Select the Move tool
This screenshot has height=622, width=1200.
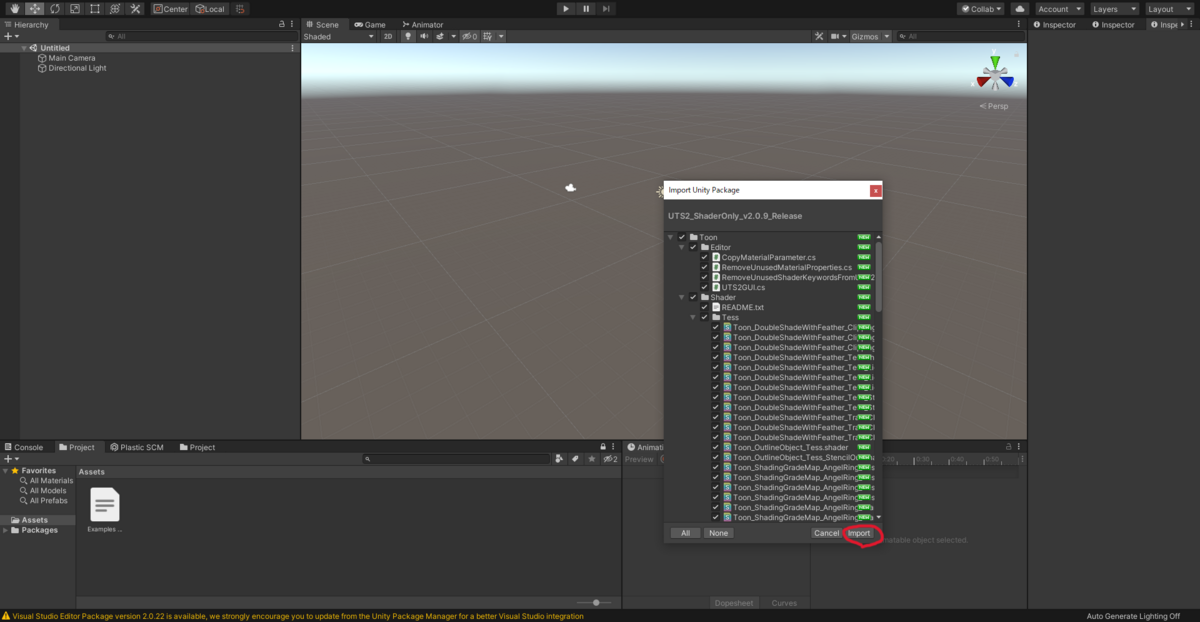click(x=35, y=9)
